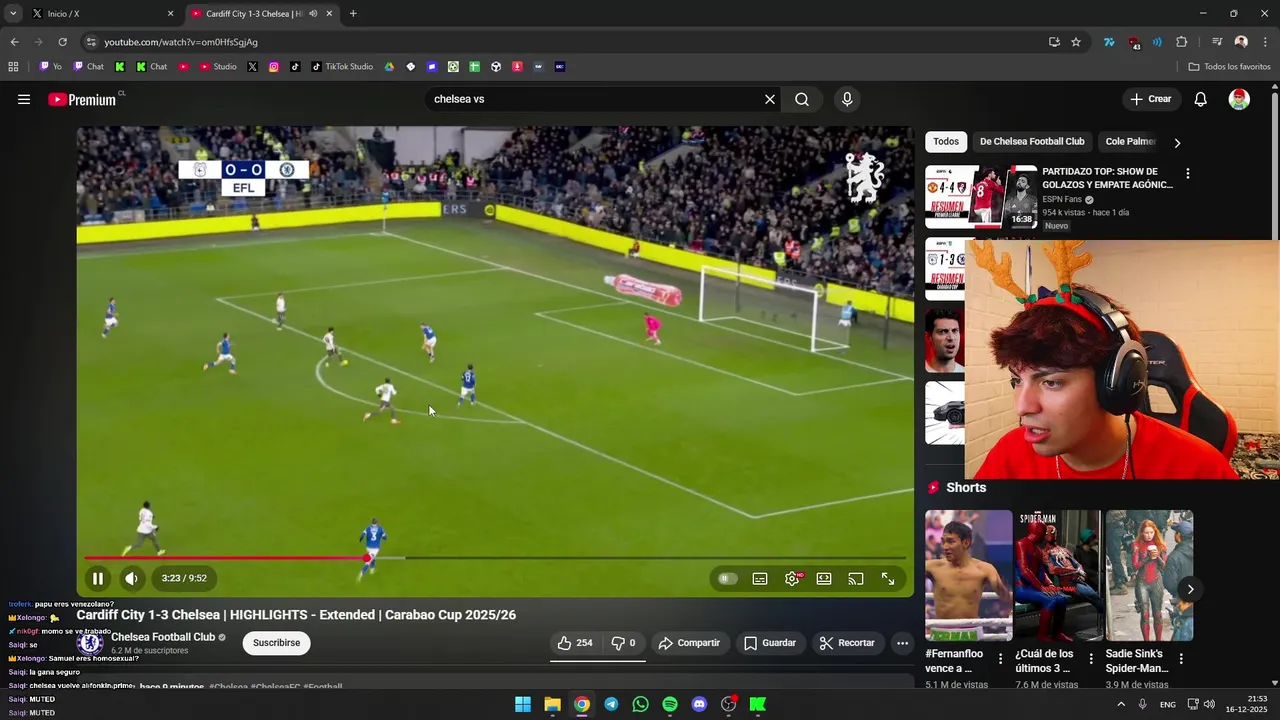1280x720 pixels.
Task: Select the Cole Palmer chip
Action: (x=1130, y=142)
